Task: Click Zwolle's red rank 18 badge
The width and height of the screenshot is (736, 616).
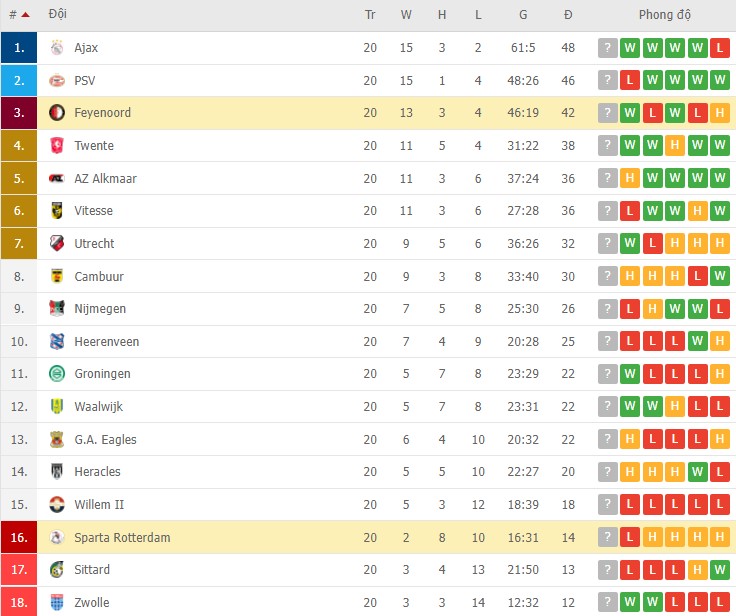Action: [19, 602]
